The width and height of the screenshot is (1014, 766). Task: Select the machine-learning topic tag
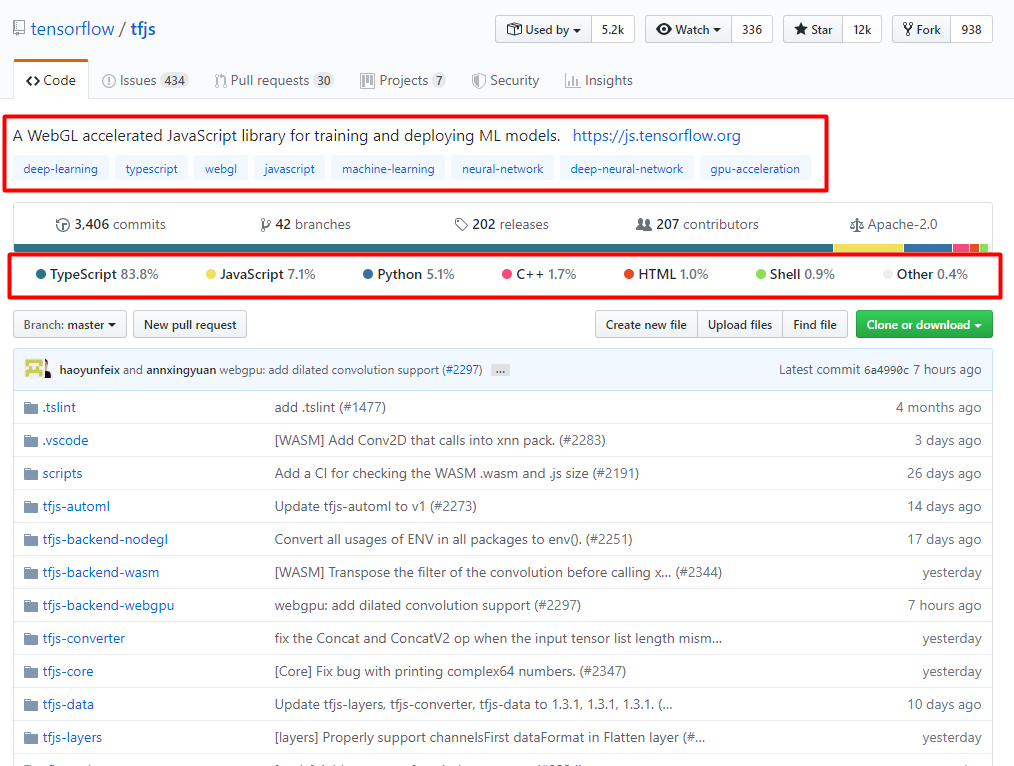tap(388, 169)
